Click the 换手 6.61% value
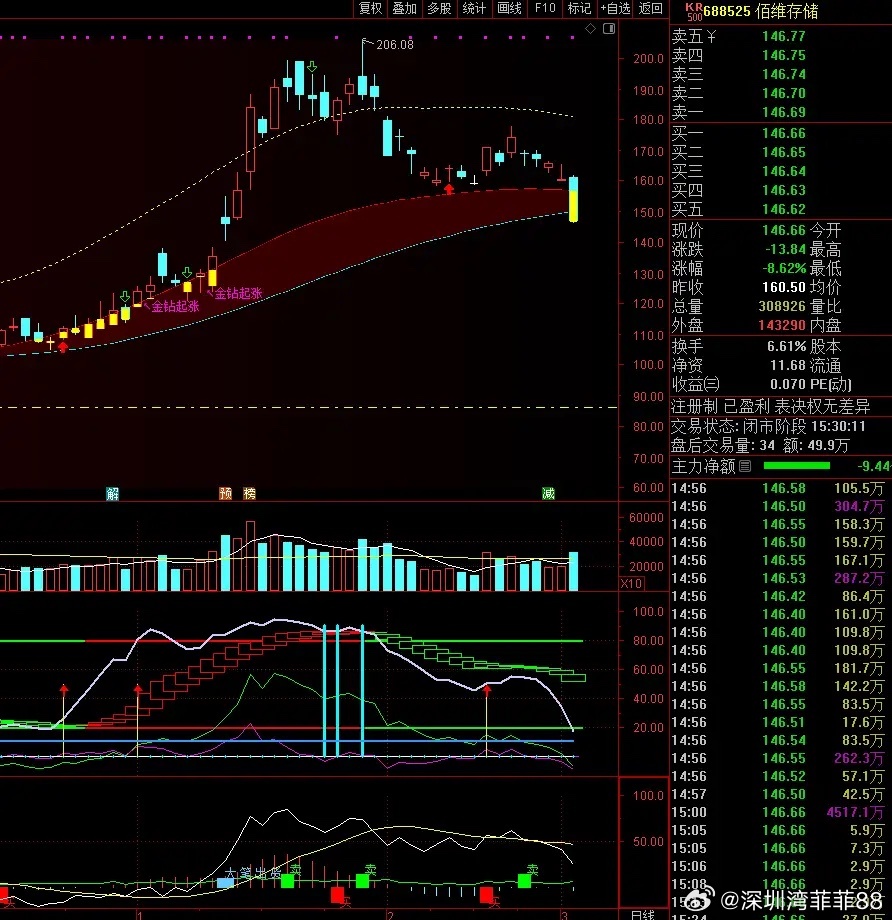Viewport: 892px width, 920px height. coord(786,346)
